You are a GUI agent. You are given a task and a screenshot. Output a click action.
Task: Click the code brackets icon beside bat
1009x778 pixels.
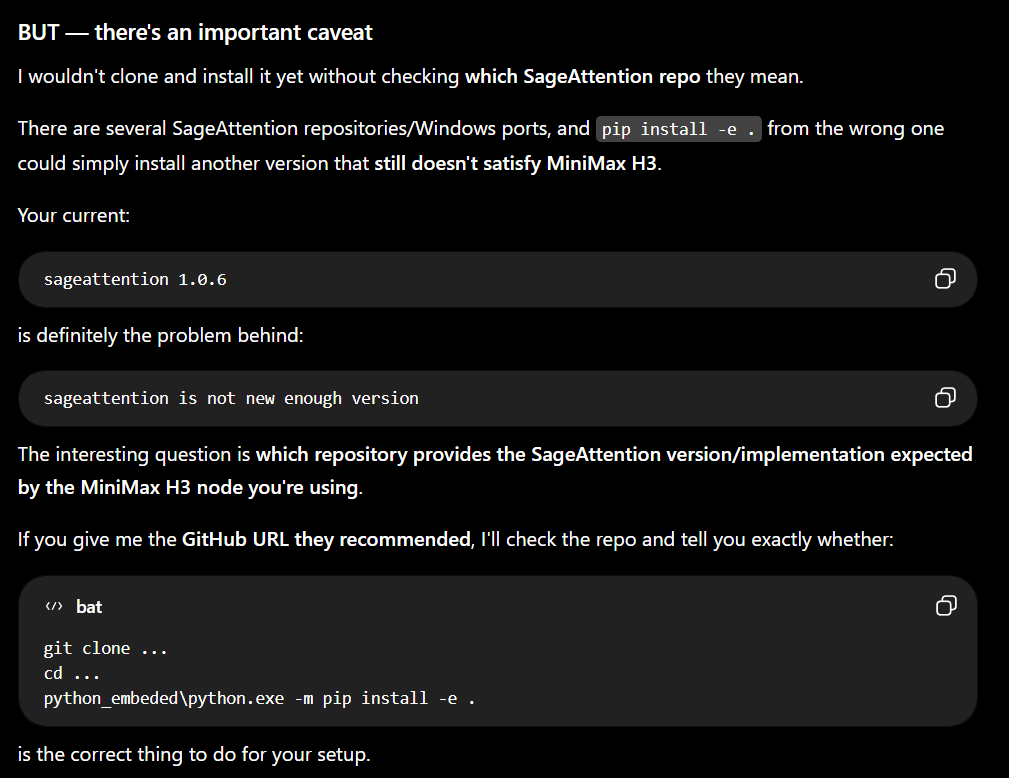pos(54,606)
